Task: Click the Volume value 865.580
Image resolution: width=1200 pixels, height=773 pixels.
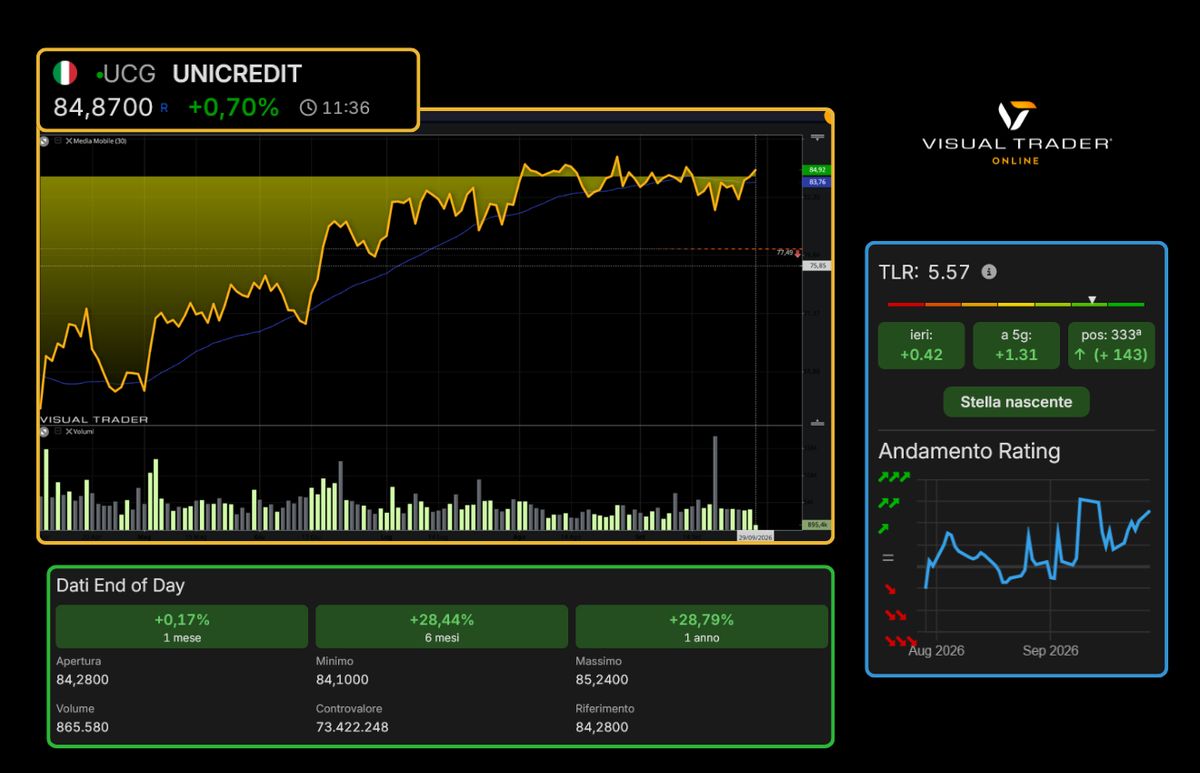Action: pyautogui.click(x=82, y=727)
